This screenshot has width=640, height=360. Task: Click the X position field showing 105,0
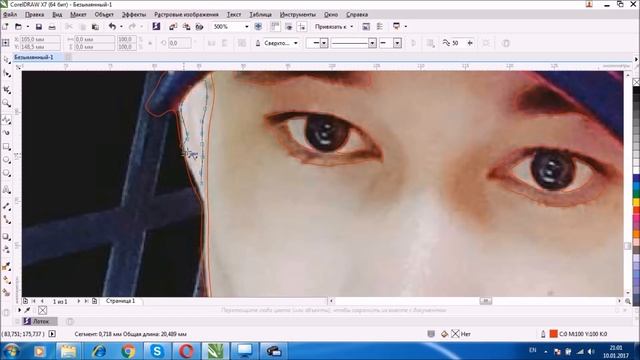coord(40,39)
